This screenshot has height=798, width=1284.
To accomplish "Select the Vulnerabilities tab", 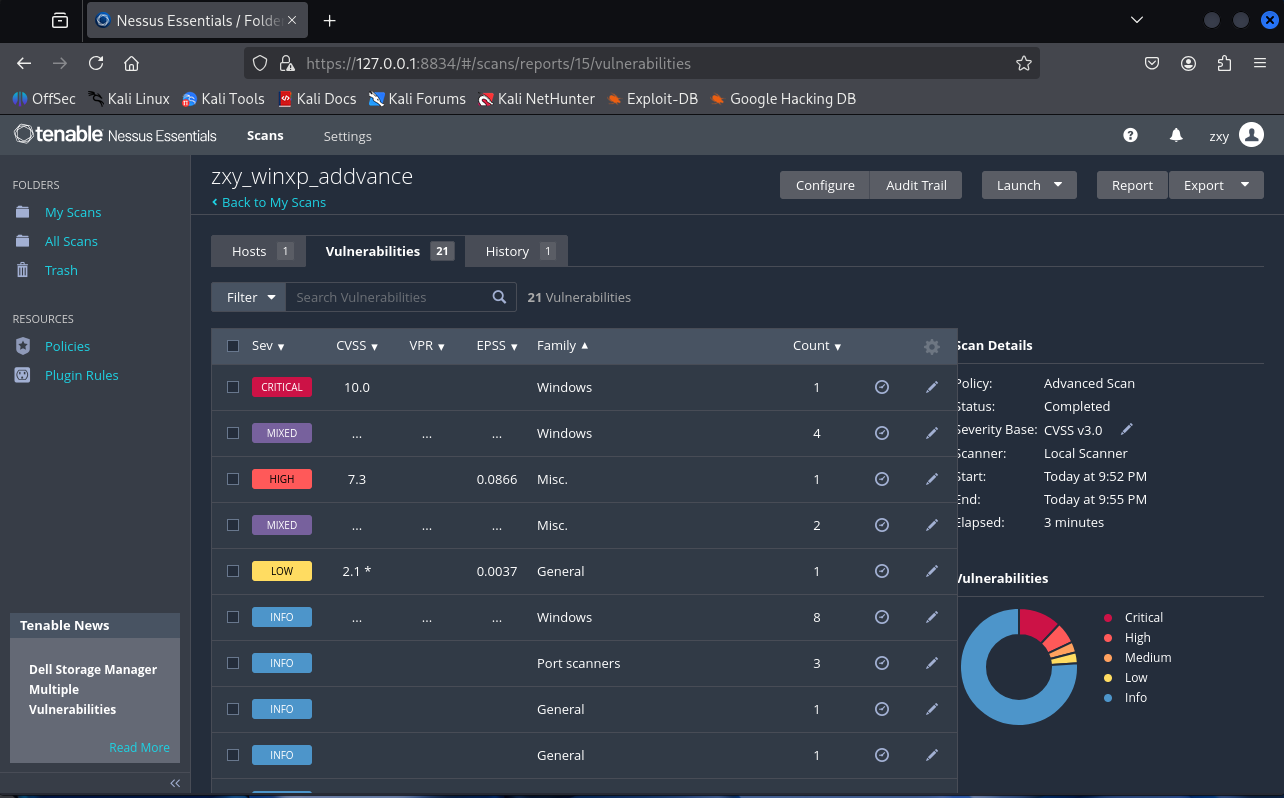I will point(386,251).
